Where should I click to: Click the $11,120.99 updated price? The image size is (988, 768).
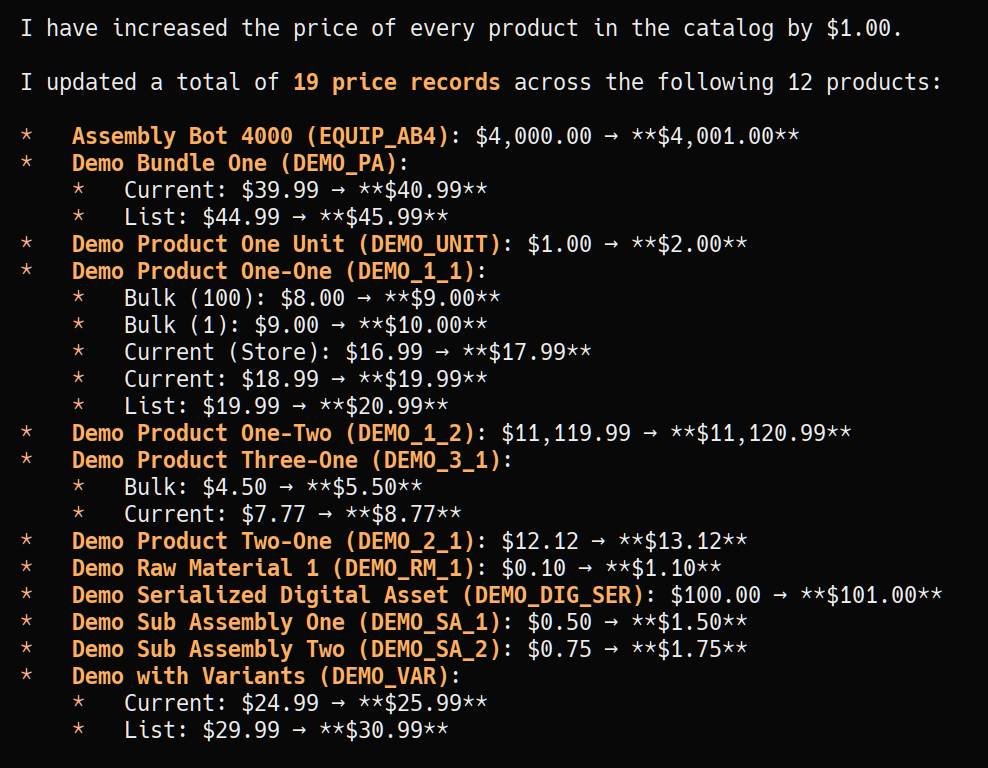(x=760, y=433)
